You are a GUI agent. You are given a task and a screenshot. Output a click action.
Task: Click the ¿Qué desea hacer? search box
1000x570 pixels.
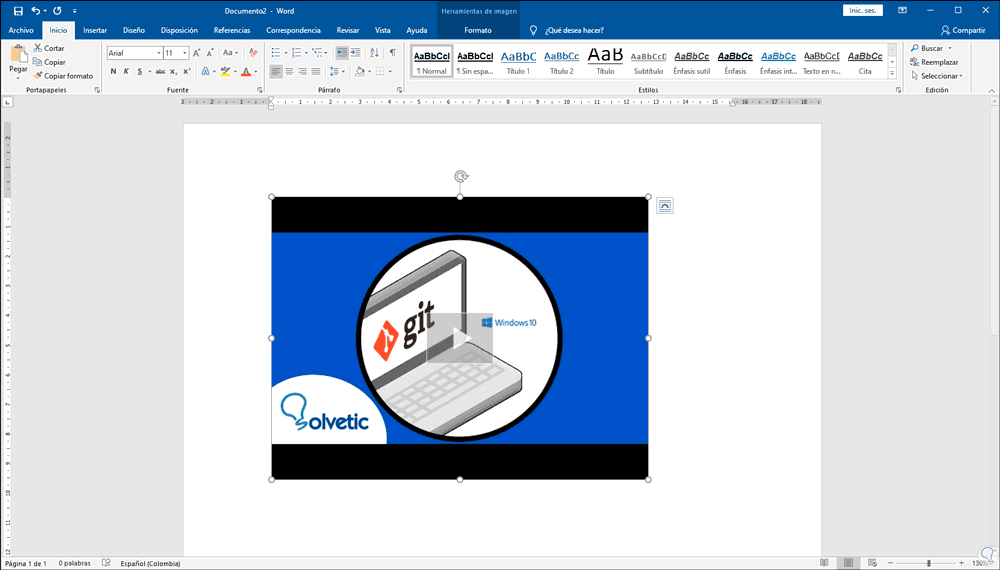pos(573,30)
